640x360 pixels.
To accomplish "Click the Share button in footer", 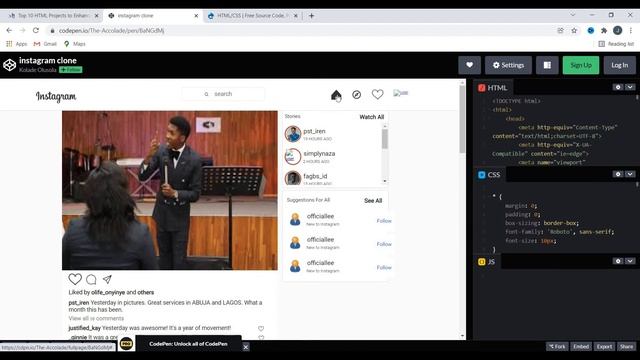I will click(626, 347).
